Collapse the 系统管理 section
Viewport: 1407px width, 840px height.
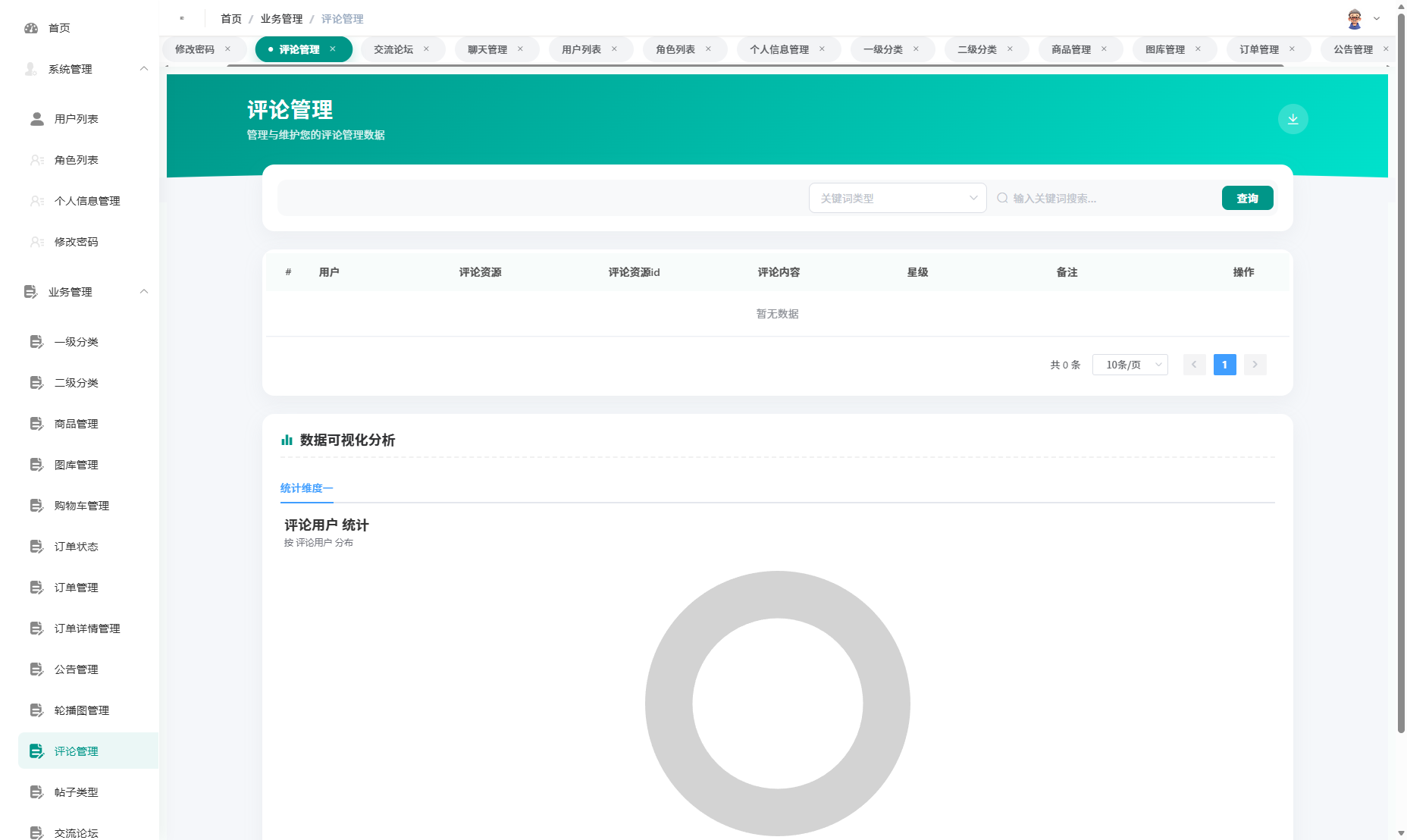pyautogui.click(x=144, y=68)
